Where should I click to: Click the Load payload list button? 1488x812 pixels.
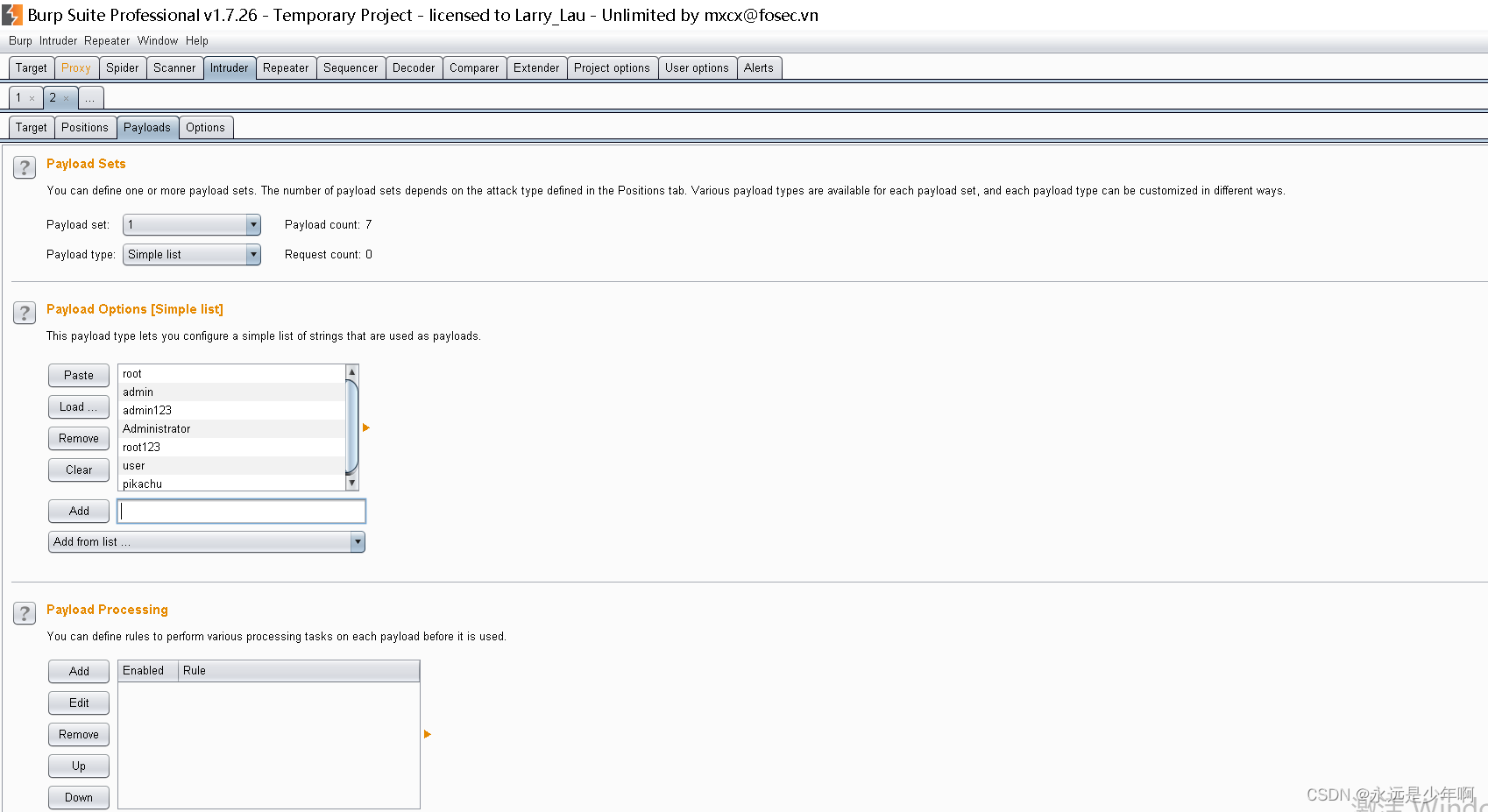tap(79, 407)
